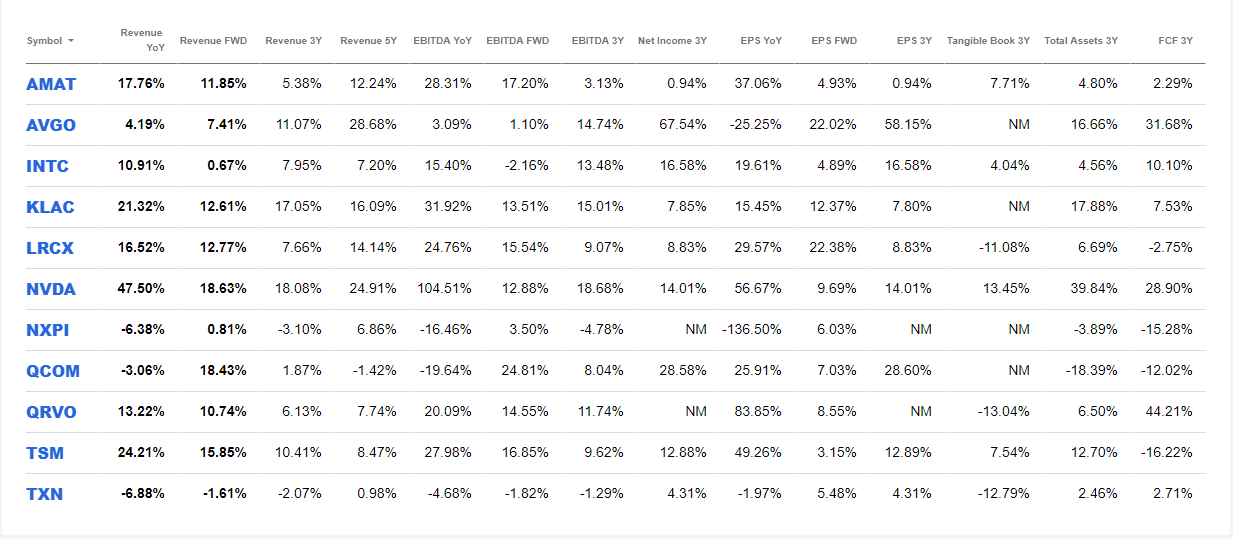Click the EBITDA YoY column header
Viewport: 1233px width, 539px height.
pos(442,41)
